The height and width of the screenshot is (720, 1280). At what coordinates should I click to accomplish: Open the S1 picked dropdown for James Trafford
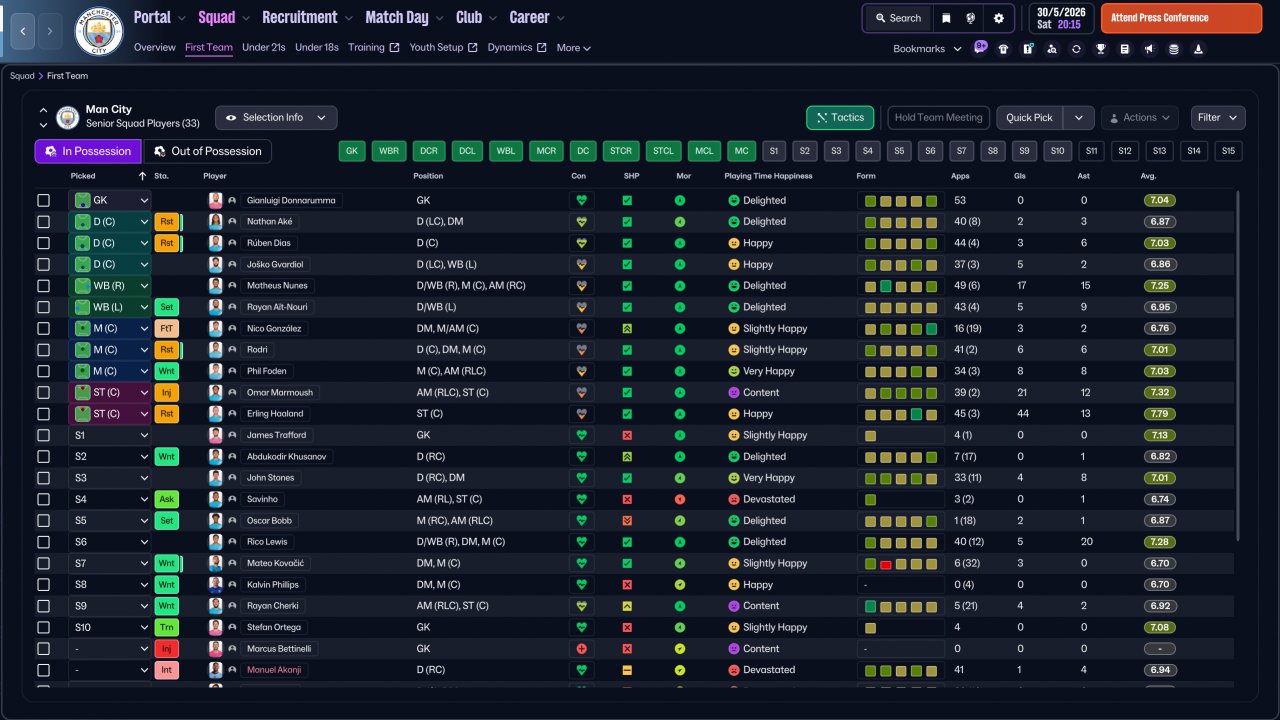coord(110,435)
